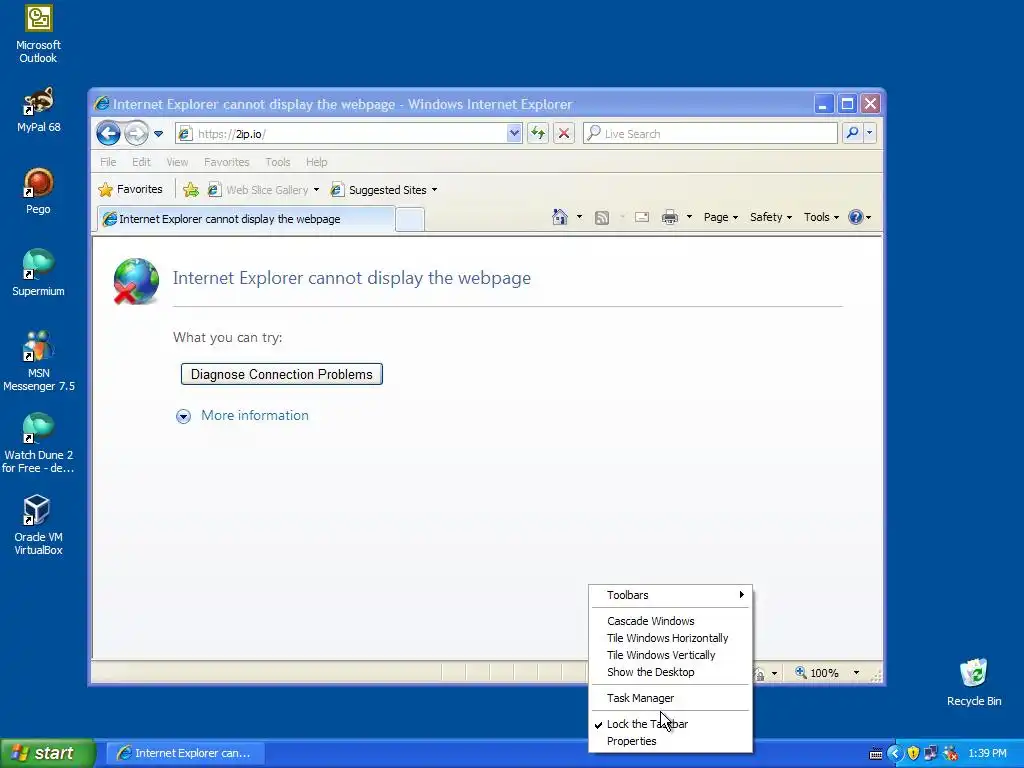Click the Back navigation arrow button
1024x768 pixels.
[x=108, y=134]
